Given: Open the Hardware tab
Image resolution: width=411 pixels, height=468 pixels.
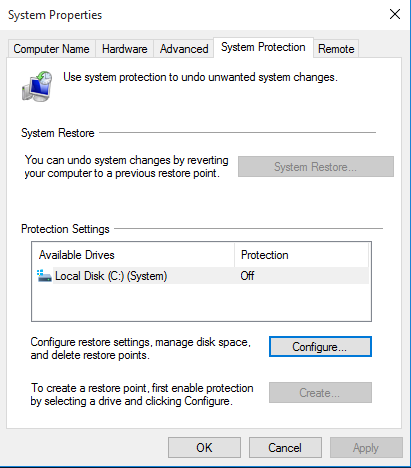Looking at the screenshot, I should coord(124,49).
